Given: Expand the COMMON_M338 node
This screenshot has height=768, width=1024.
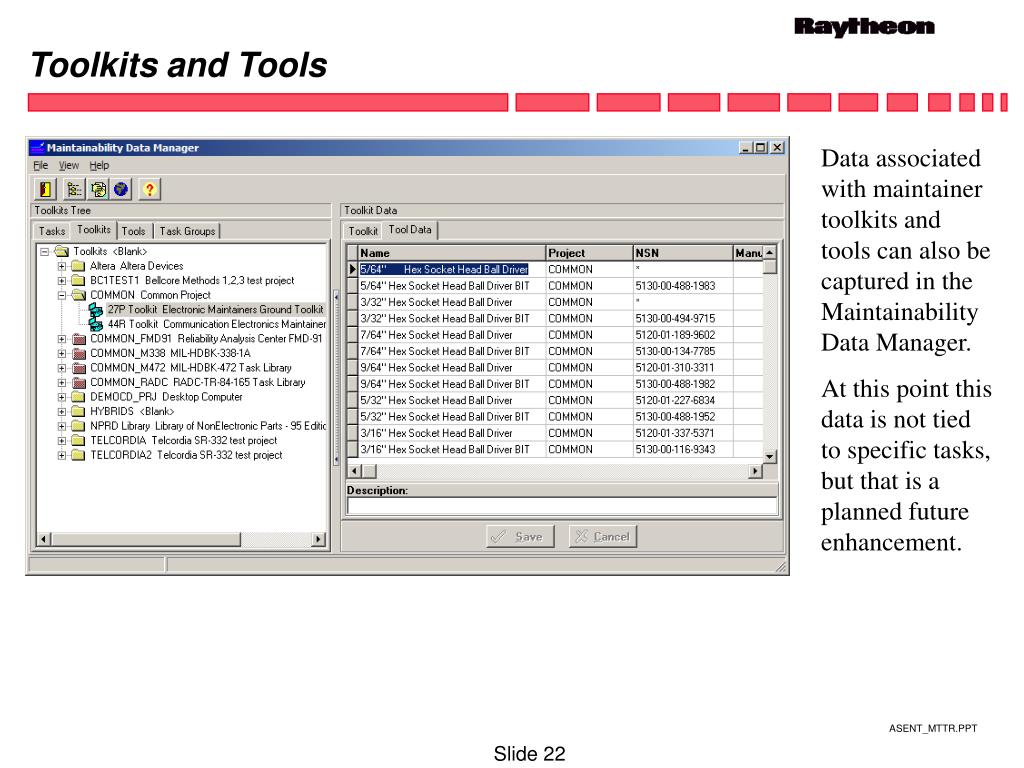Looking at the screenshot, I should pyautogui.click(x=61, y=353).
